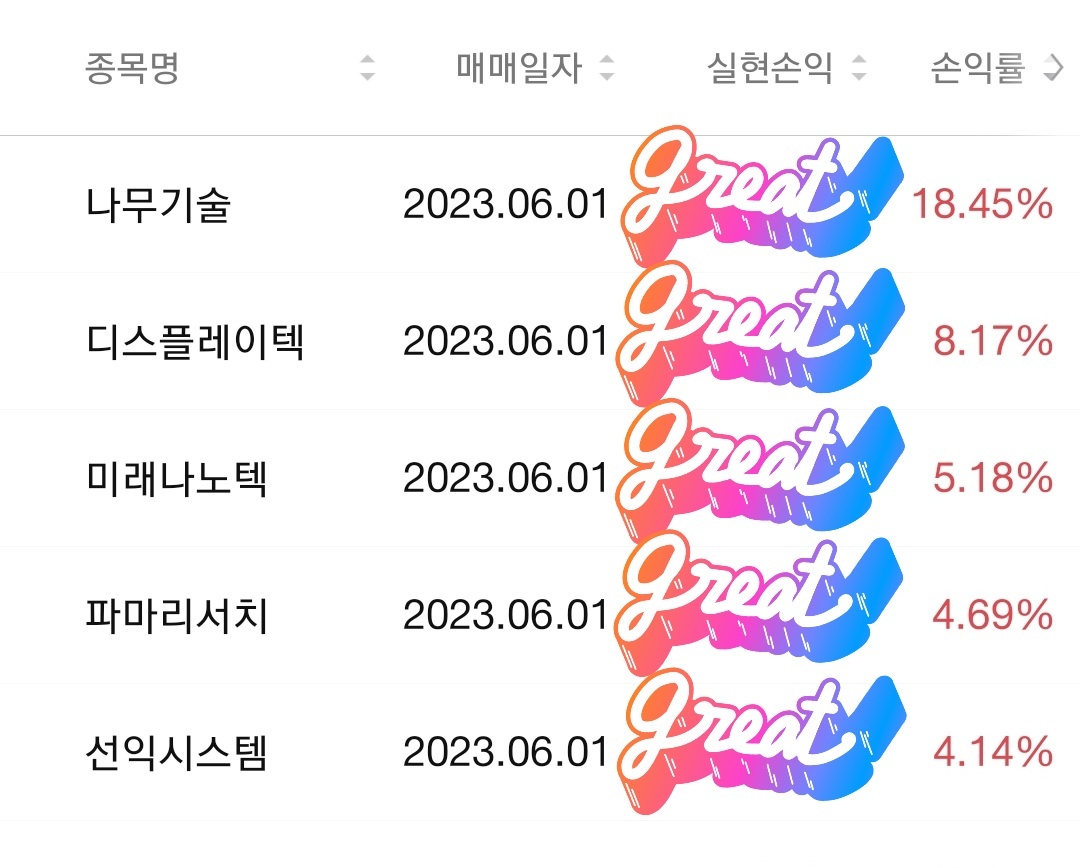
Task: Click the chevron next to 손익률
Action: (x=1054, y=68)
